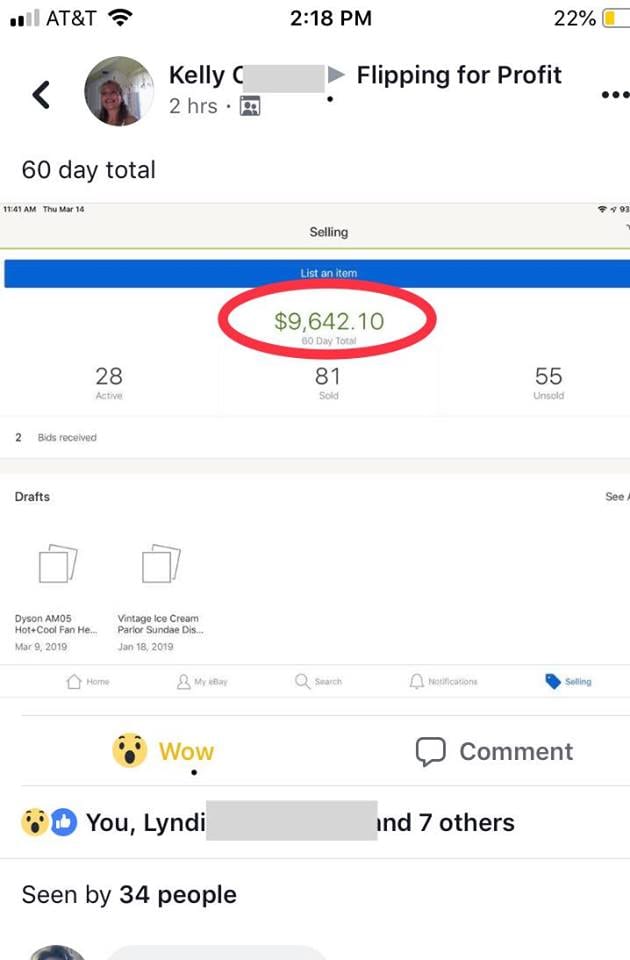The width and height of the screenshot is (630, 960).
Task: Tap the blue Selling tag icon
Action: [x=552, y=681]
